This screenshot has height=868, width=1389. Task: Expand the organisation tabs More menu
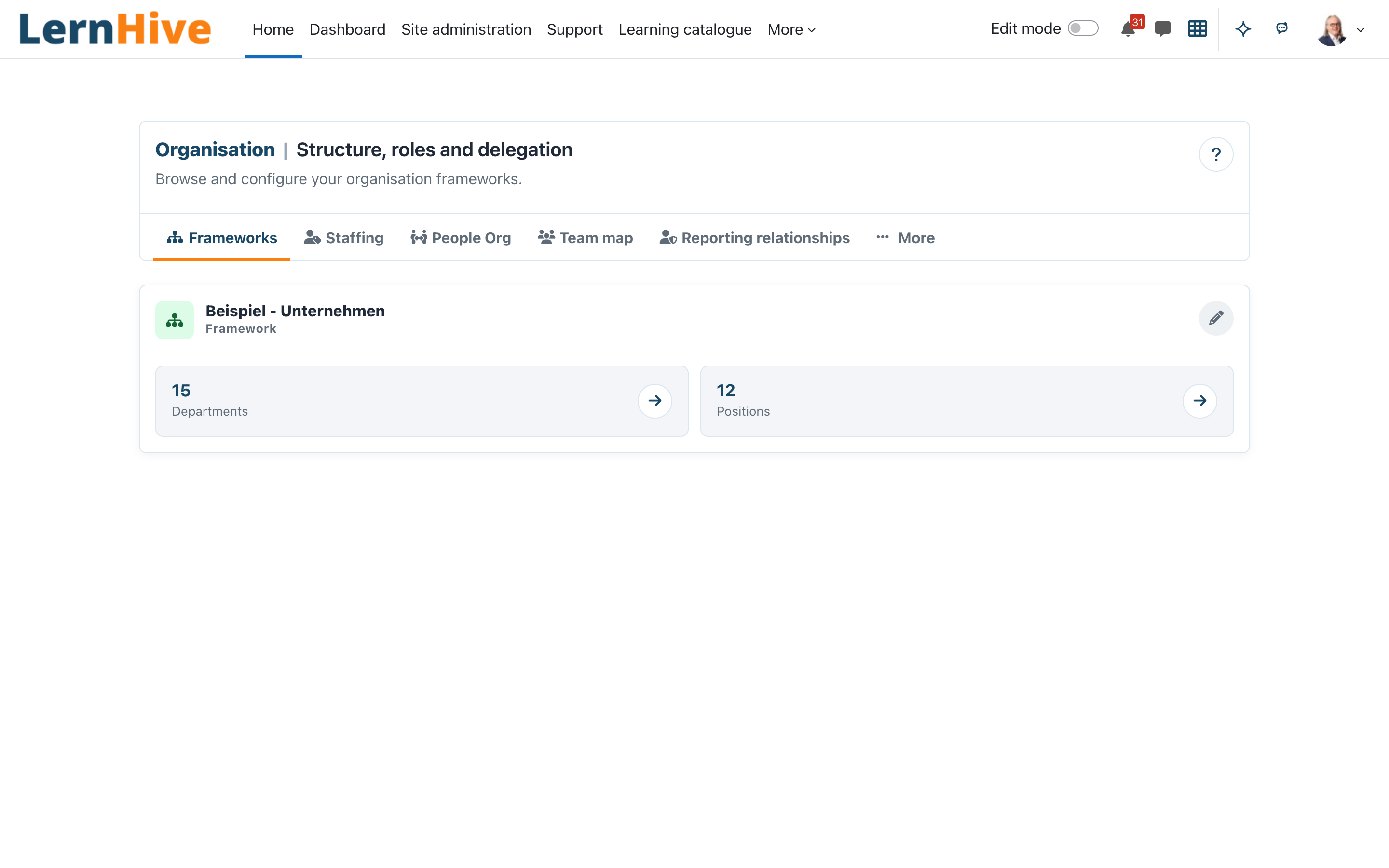(x=906, y=238)
